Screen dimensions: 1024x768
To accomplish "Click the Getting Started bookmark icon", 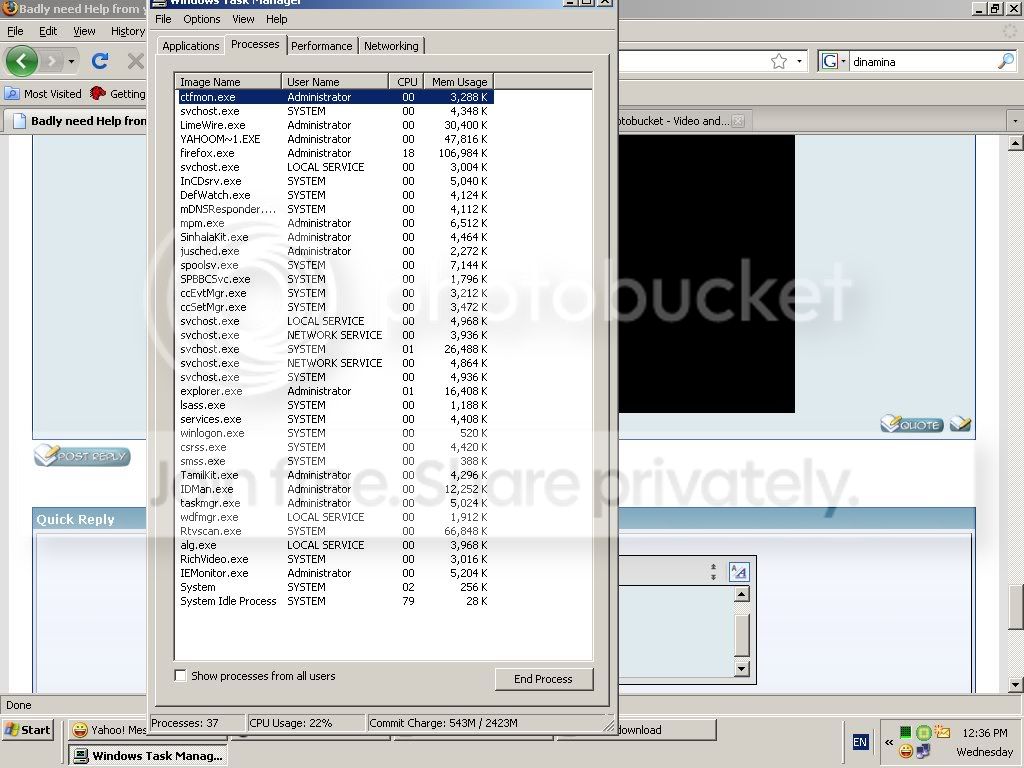I will pos(98,93).
